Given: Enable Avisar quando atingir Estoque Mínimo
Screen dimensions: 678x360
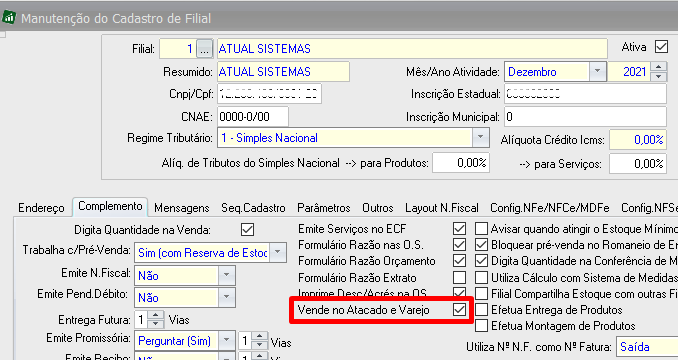Looking at the screenshot, I should coord(481,229).
